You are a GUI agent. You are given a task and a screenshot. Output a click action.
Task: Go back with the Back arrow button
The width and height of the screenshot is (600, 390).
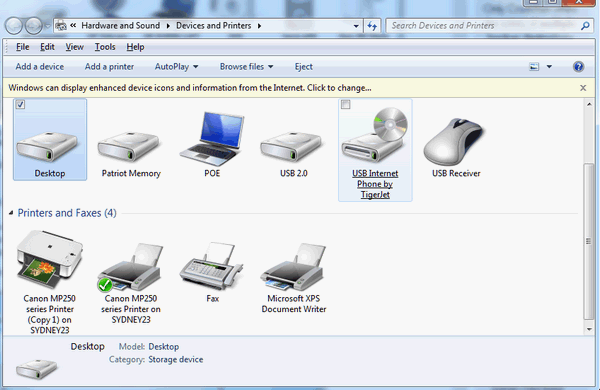coord(14,26)
